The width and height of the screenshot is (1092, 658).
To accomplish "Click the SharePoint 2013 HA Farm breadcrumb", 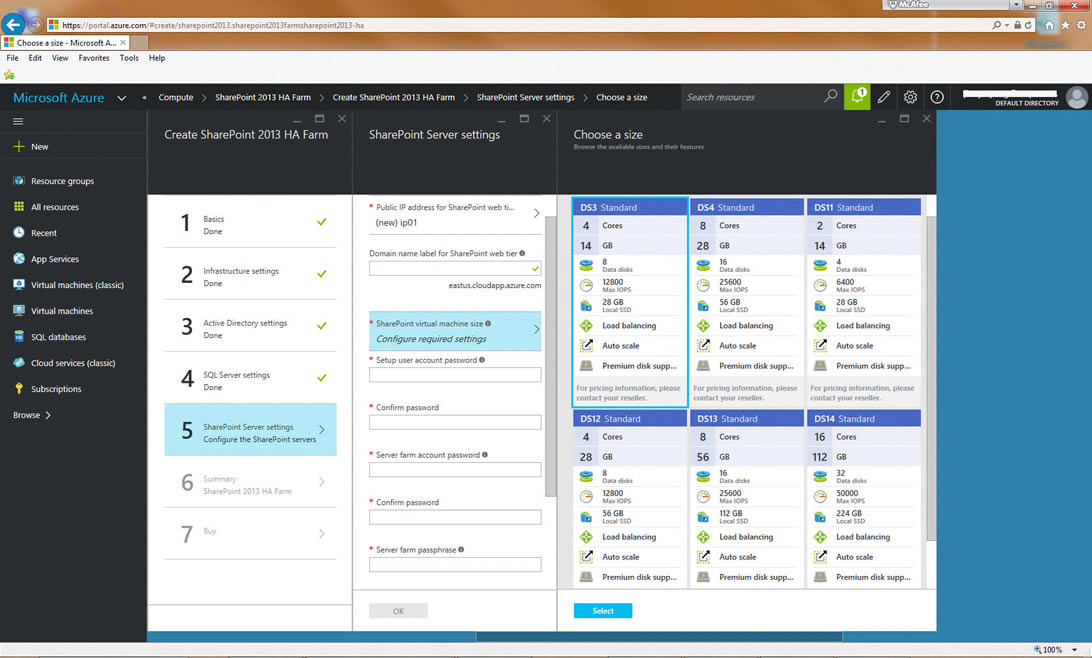I will click(x=262, y=97).
